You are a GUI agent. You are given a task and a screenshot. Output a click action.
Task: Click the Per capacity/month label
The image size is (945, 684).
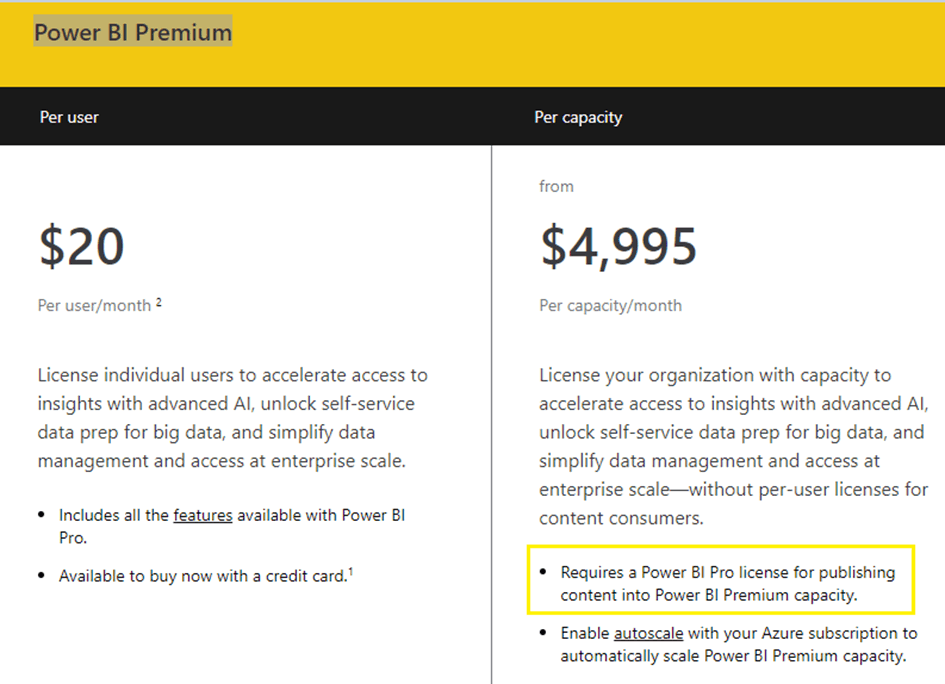pyautogui.click(x=611, y=306)
